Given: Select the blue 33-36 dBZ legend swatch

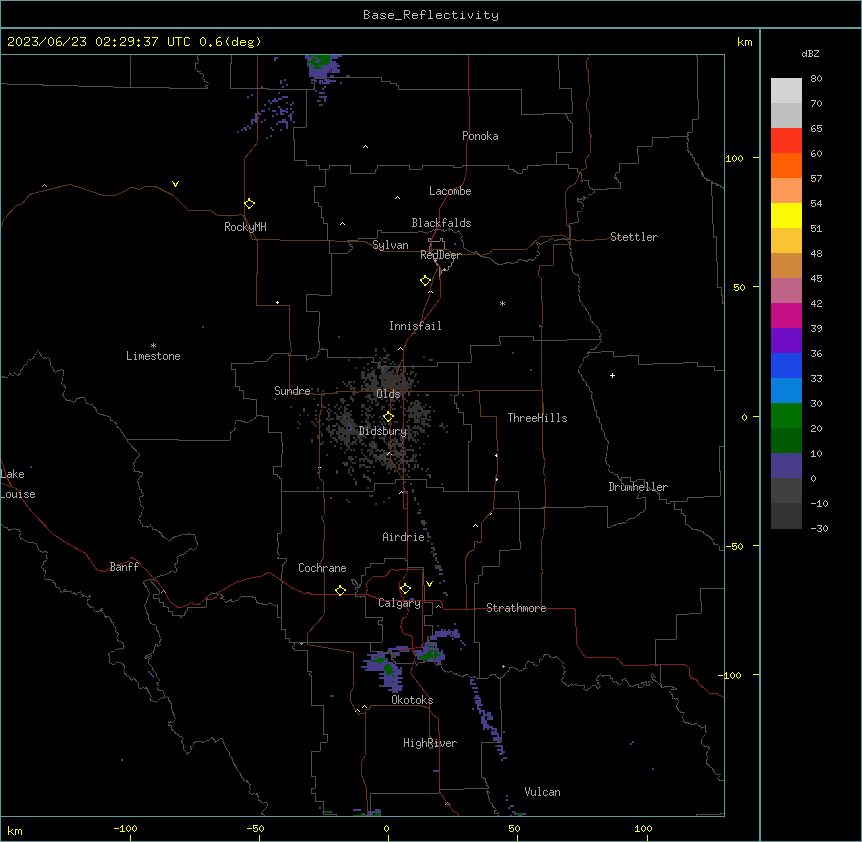Looking at the screenshot, I should point(786,365).
